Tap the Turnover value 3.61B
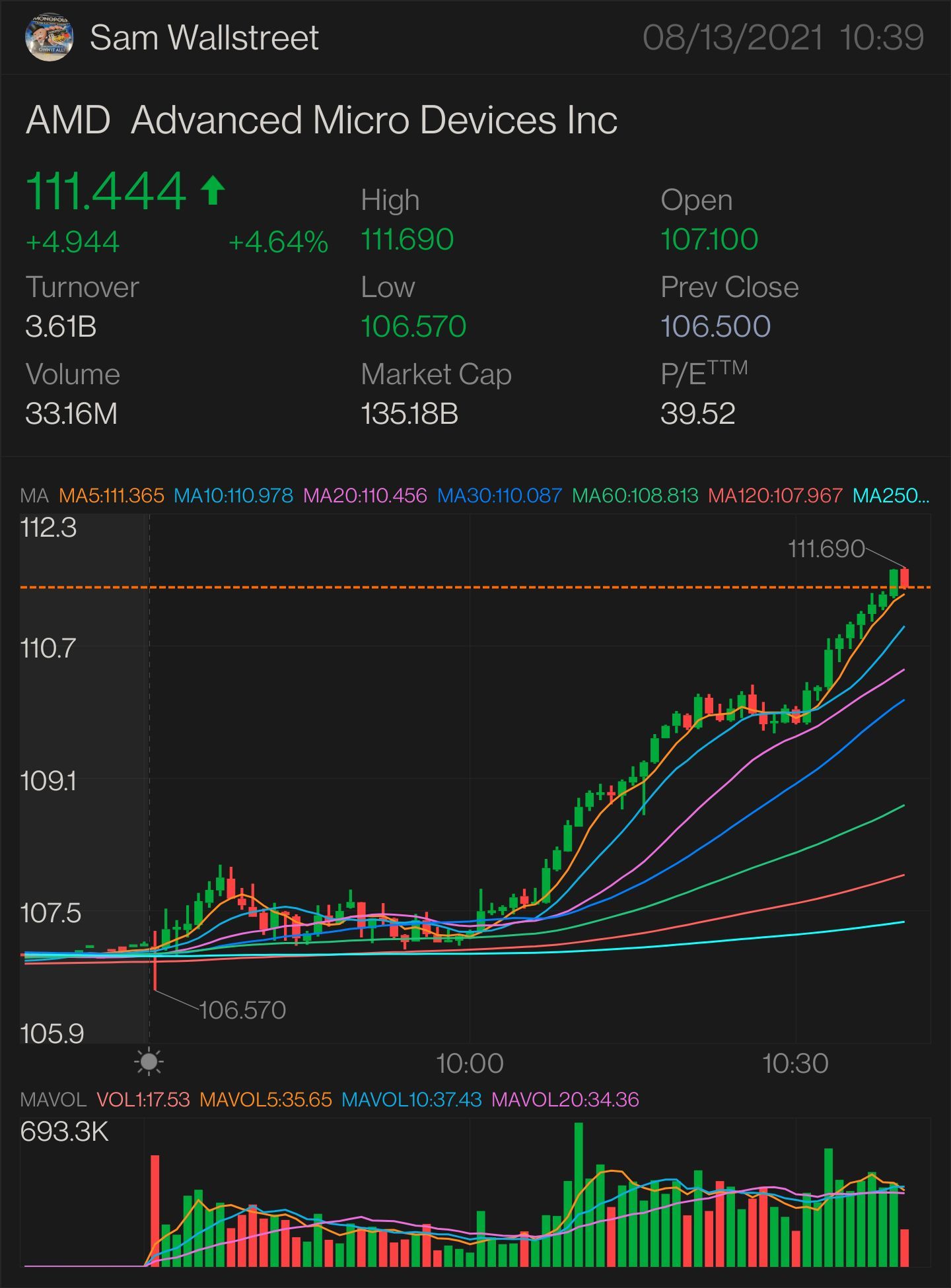This screenshot has height=1288, width=951. 61,326
